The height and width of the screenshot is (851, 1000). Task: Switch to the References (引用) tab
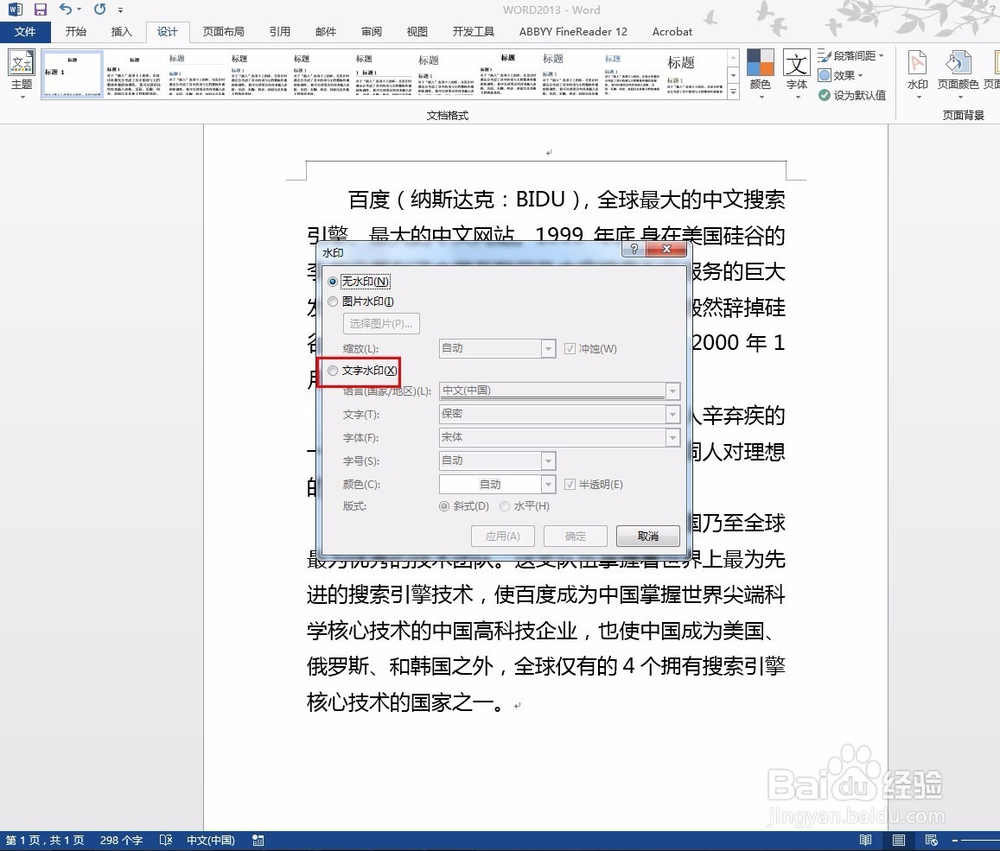pyautogui.click(x=279, y=31)
